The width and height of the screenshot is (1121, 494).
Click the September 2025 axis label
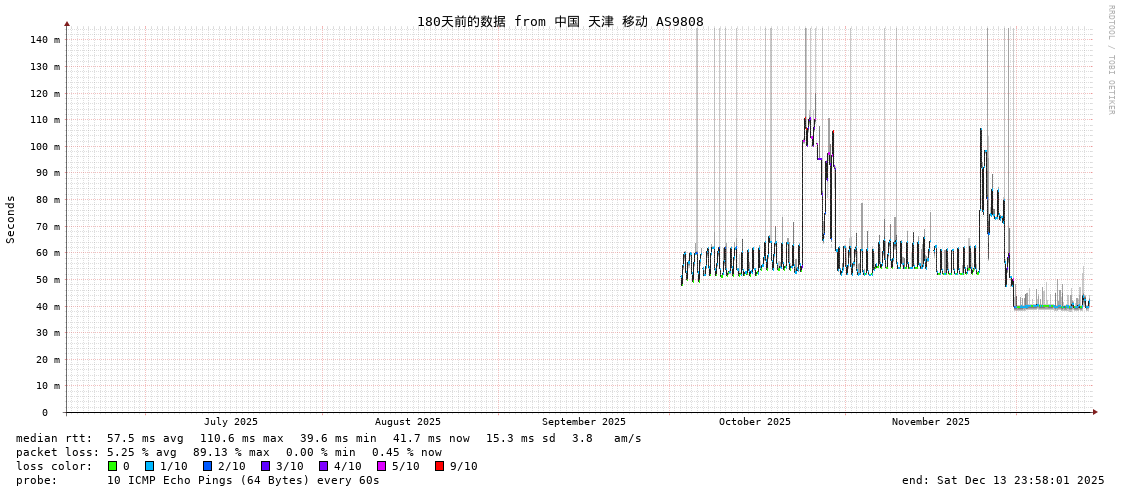pos(583,422)
